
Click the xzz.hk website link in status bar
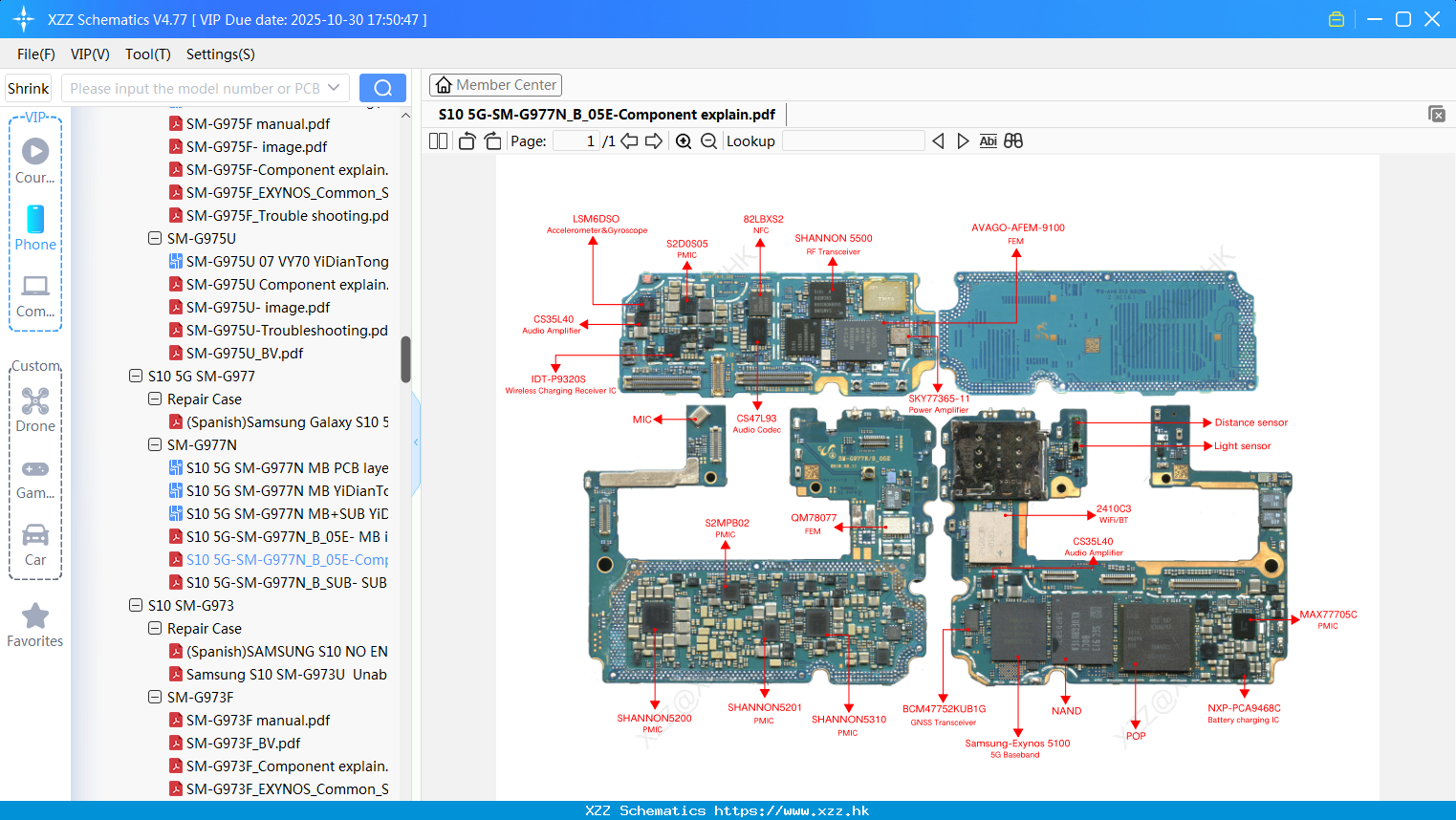coord(792,810)
